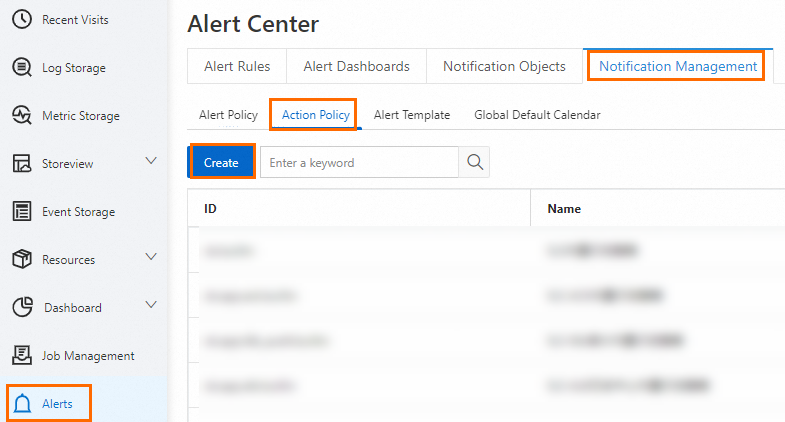
Task: Click the blue Create button
Action: pos(221,162)
